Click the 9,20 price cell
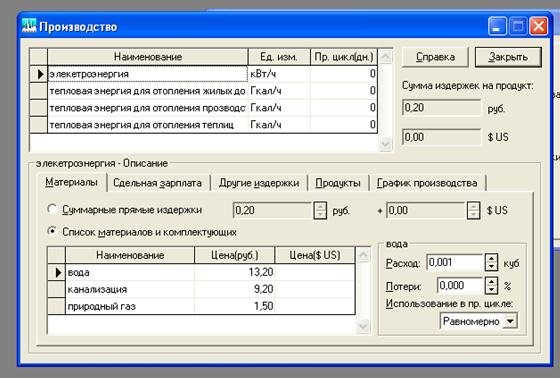560x378 pixels. click(235, 289)
